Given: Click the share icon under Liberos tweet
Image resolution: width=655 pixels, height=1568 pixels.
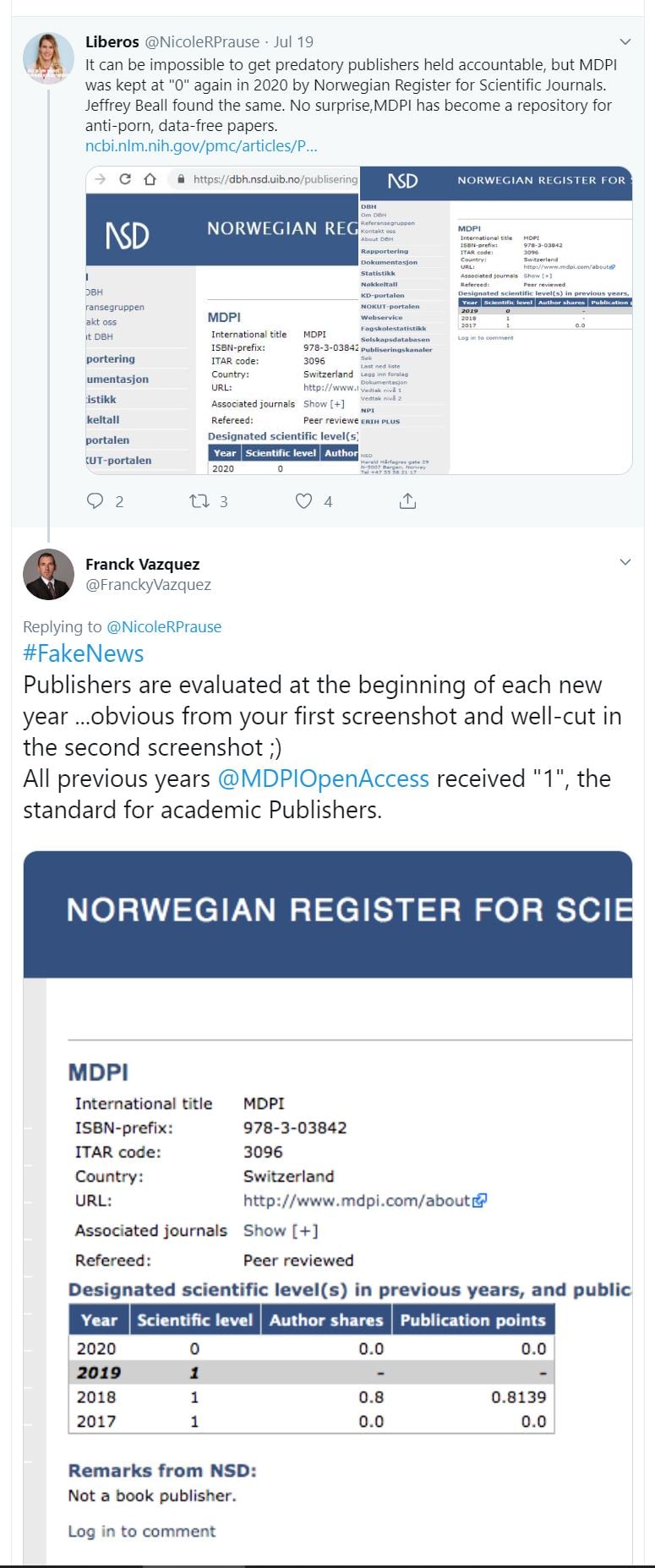Looking at the screenshot, I should tap(407, 501).
